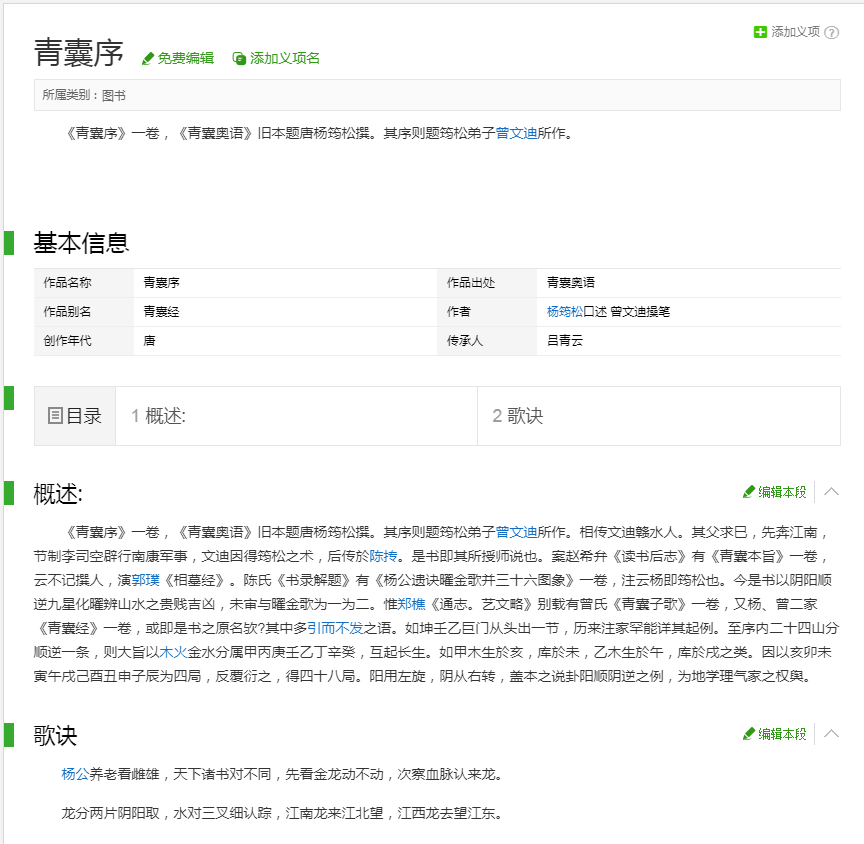Click the 作品名称 label cell
This screenshot has height=844, width=864.
(x=84, y=283)
